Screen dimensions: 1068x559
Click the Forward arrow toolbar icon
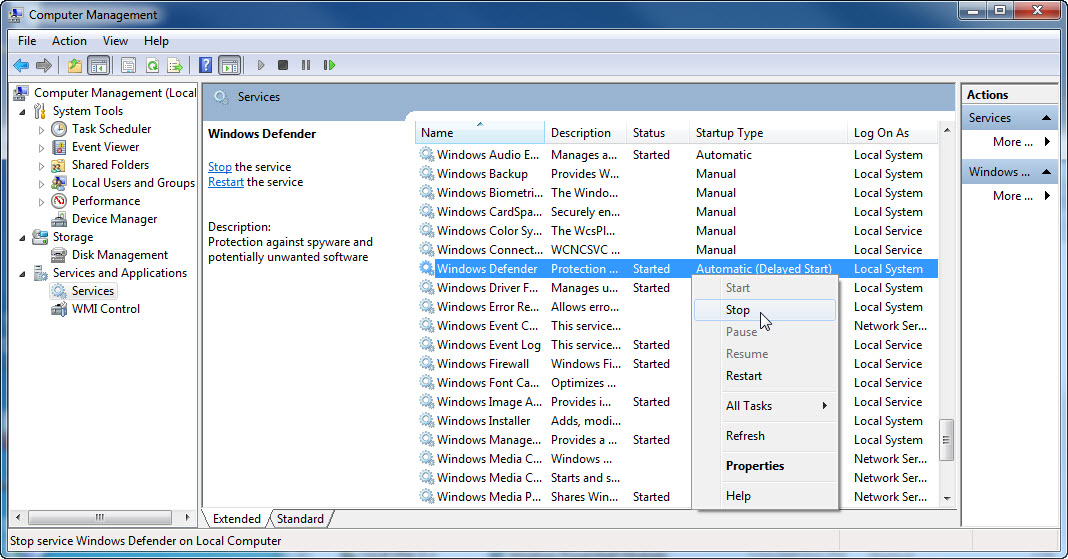(44, 65)
